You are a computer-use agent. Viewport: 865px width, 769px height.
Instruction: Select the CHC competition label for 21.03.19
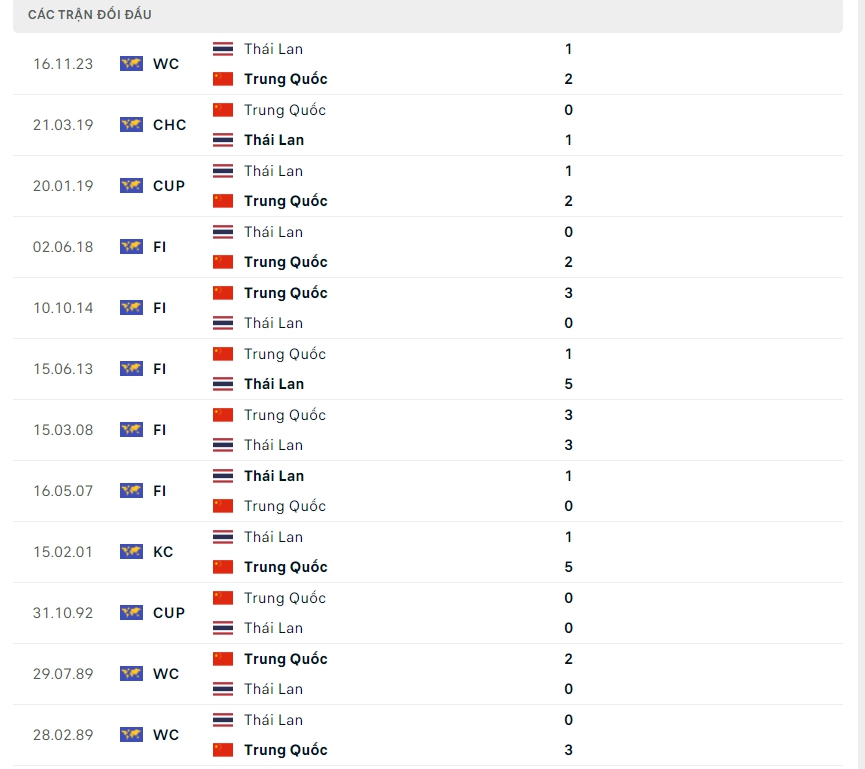tap(169, 125)
